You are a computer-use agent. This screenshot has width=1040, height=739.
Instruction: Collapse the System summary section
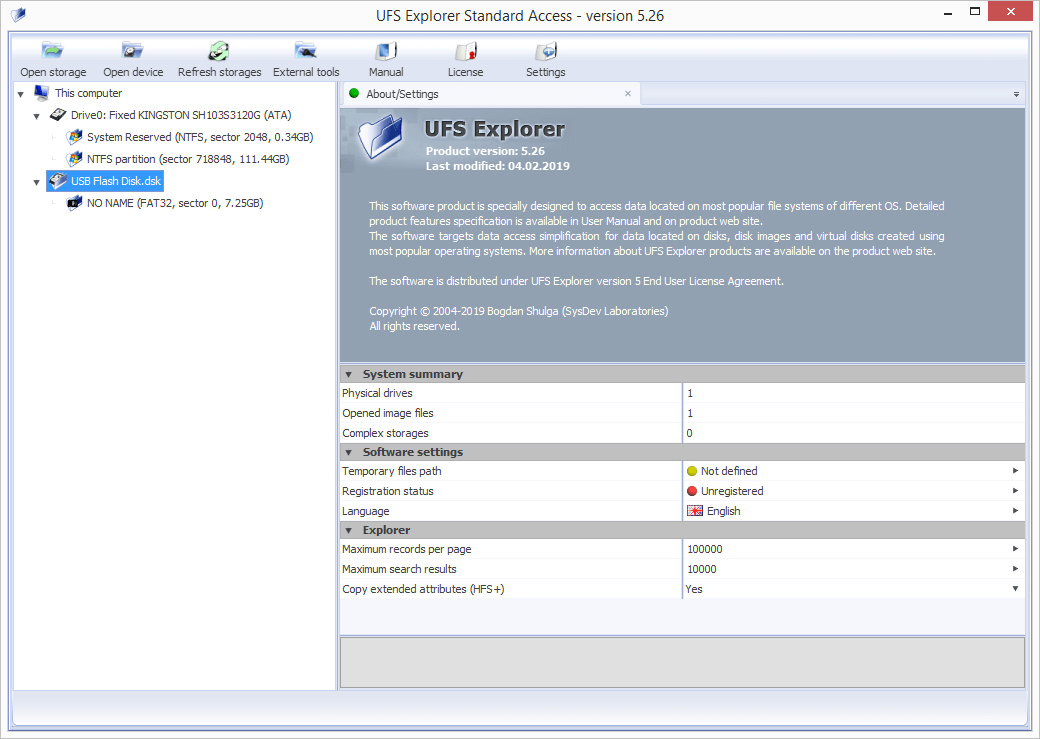348,375
